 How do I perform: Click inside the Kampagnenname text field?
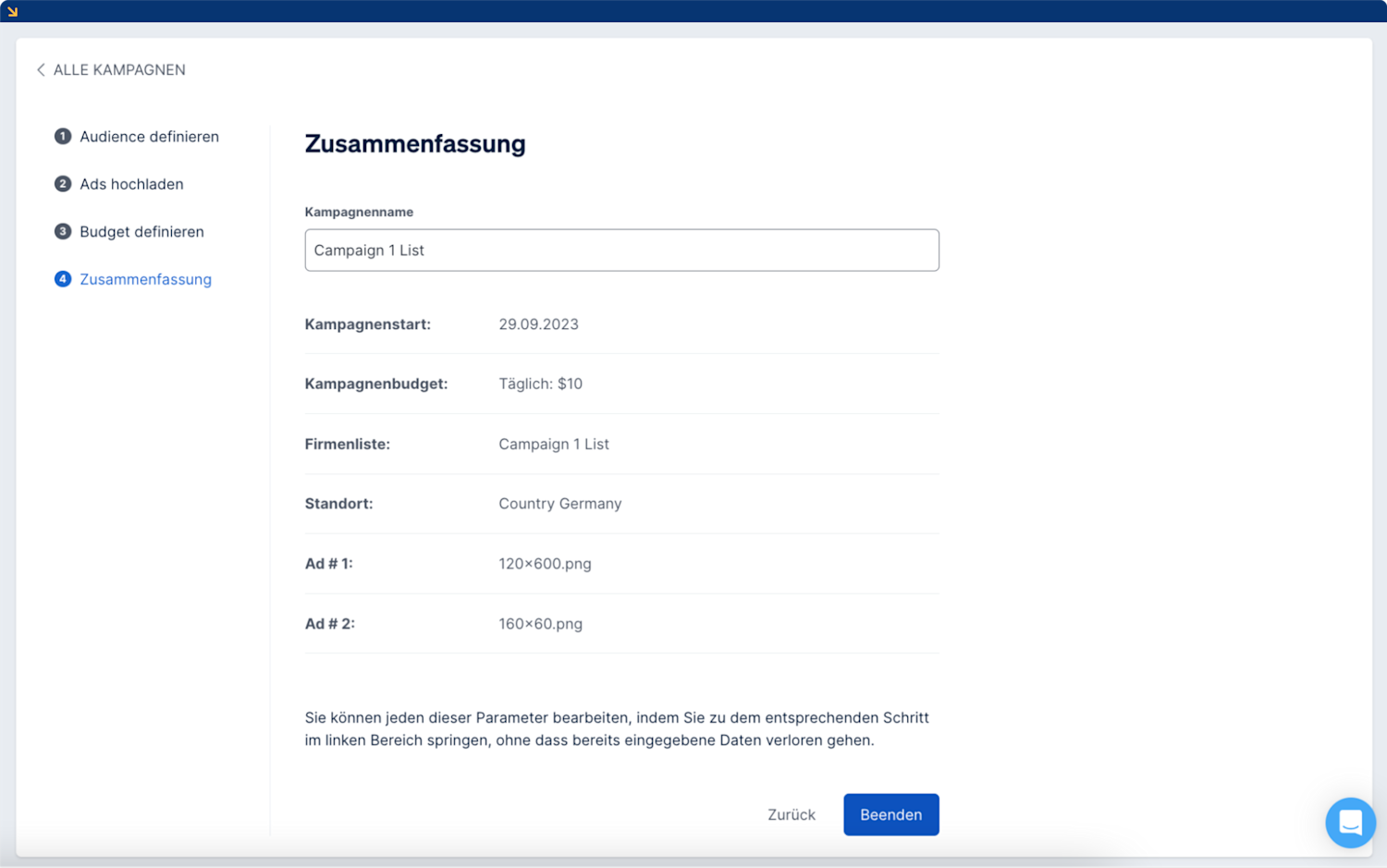click(x=621, y=250)
